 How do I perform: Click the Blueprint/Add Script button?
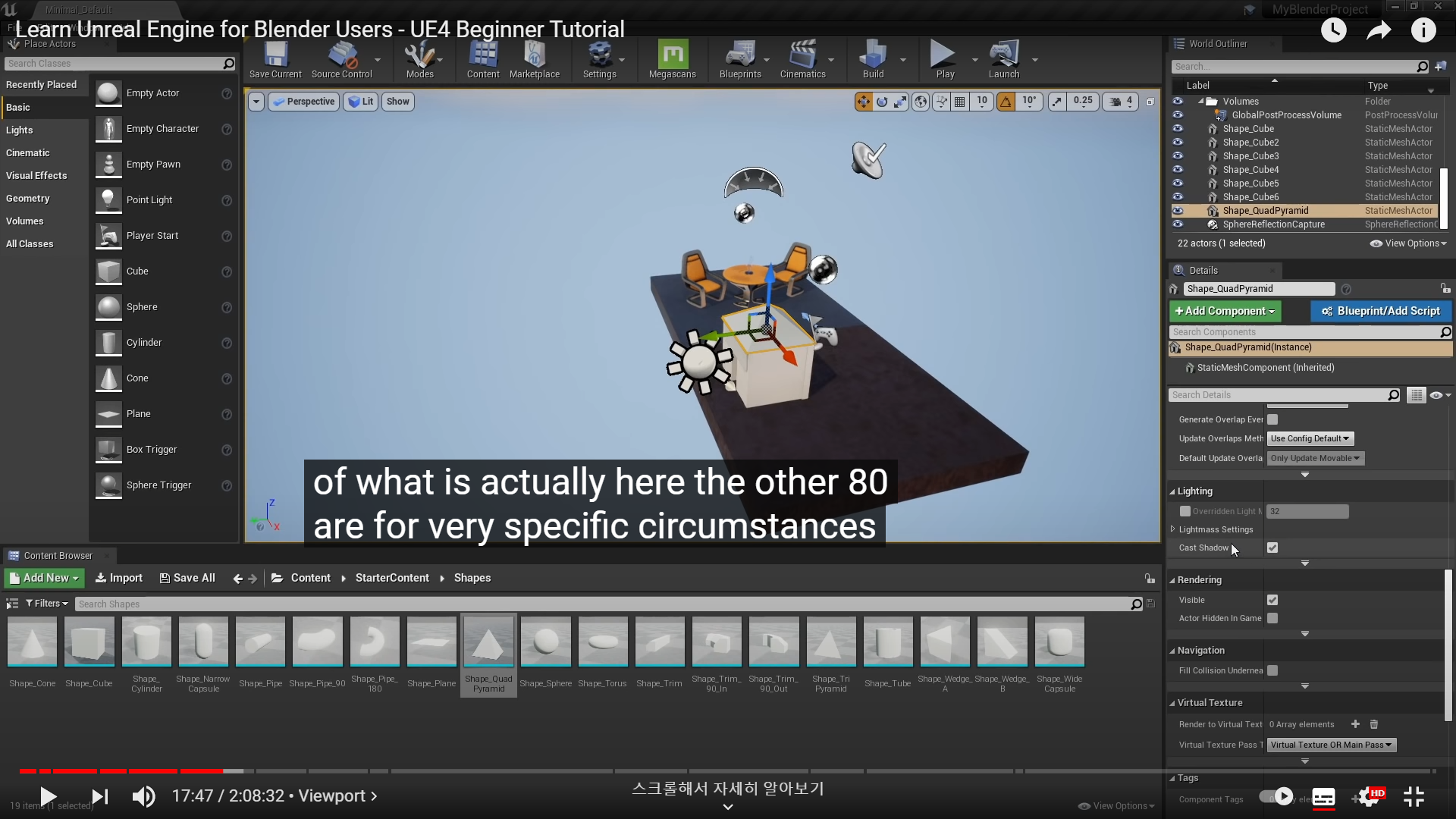tap(1380, 311)
